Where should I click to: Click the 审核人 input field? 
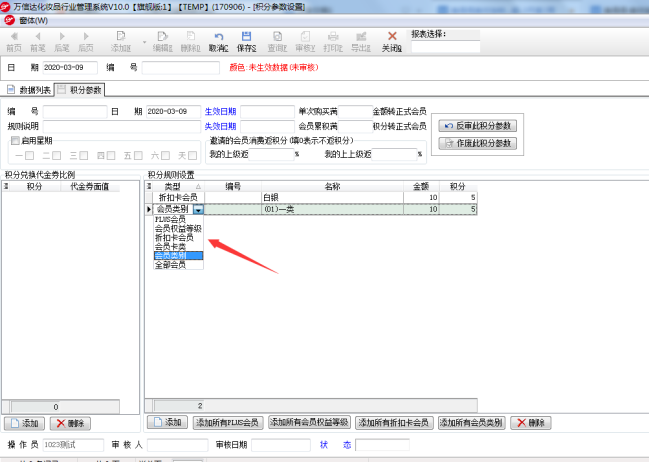pos(178,445)
